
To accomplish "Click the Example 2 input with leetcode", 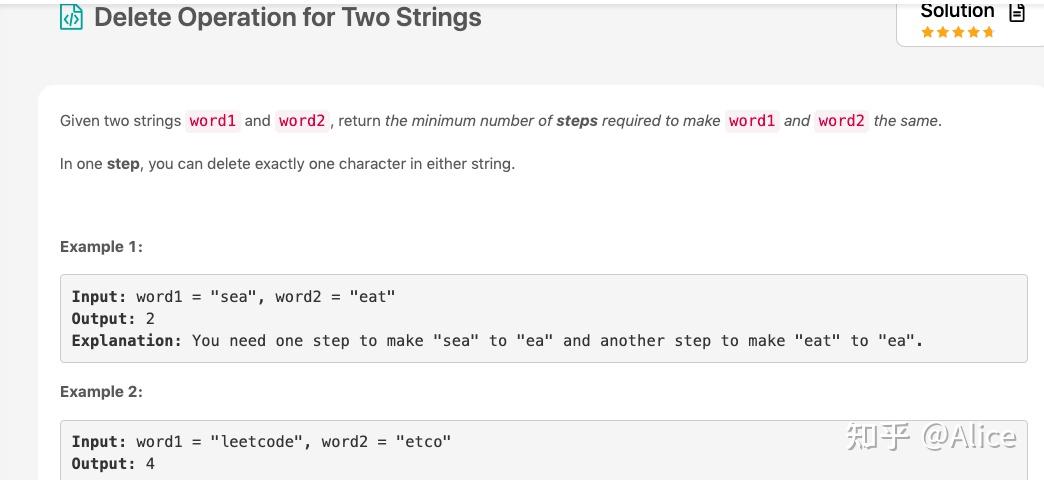I will (x=261, y=441).
